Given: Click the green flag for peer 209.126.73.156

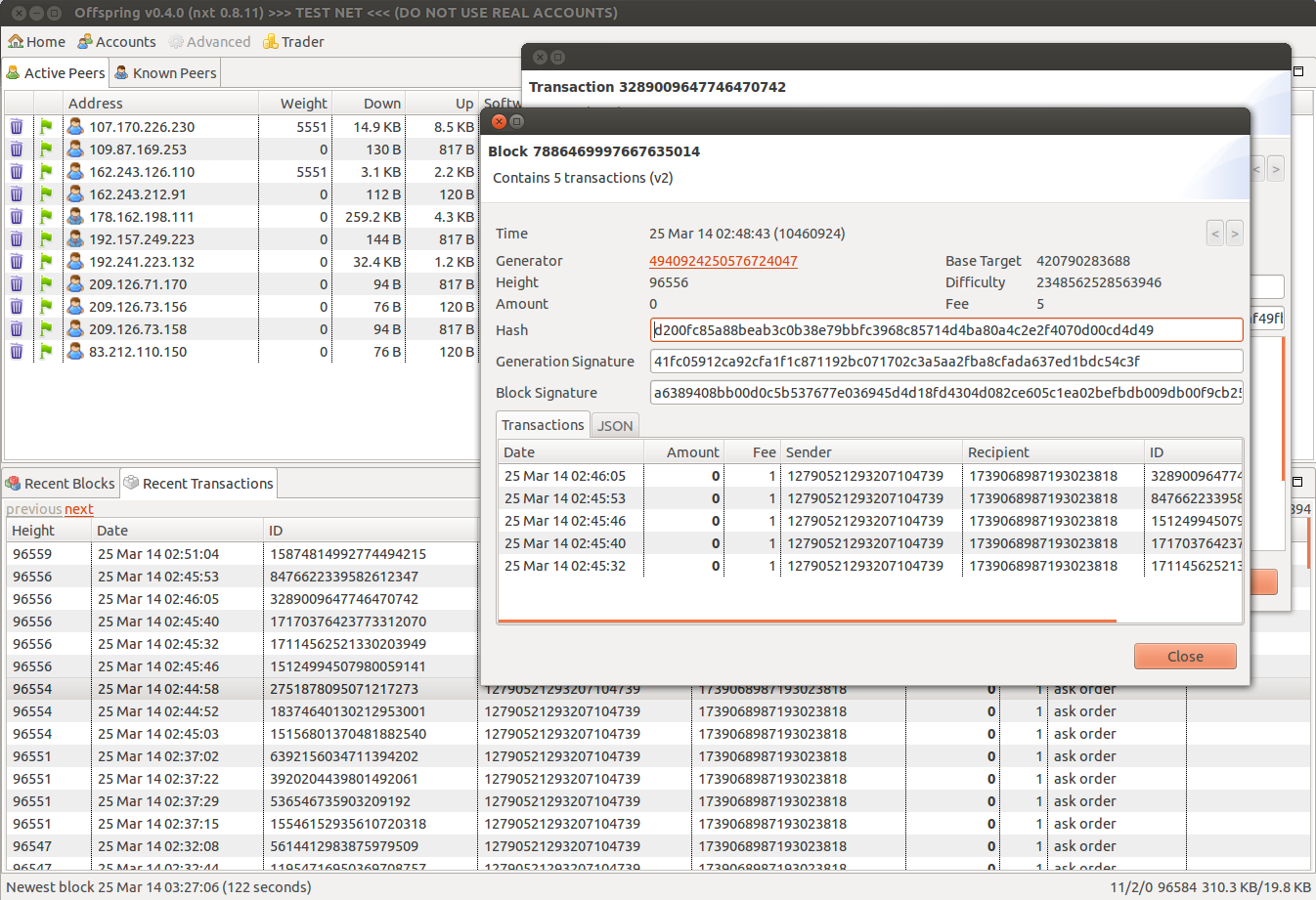Looking at the screenshot, I should tap(46, 307).
